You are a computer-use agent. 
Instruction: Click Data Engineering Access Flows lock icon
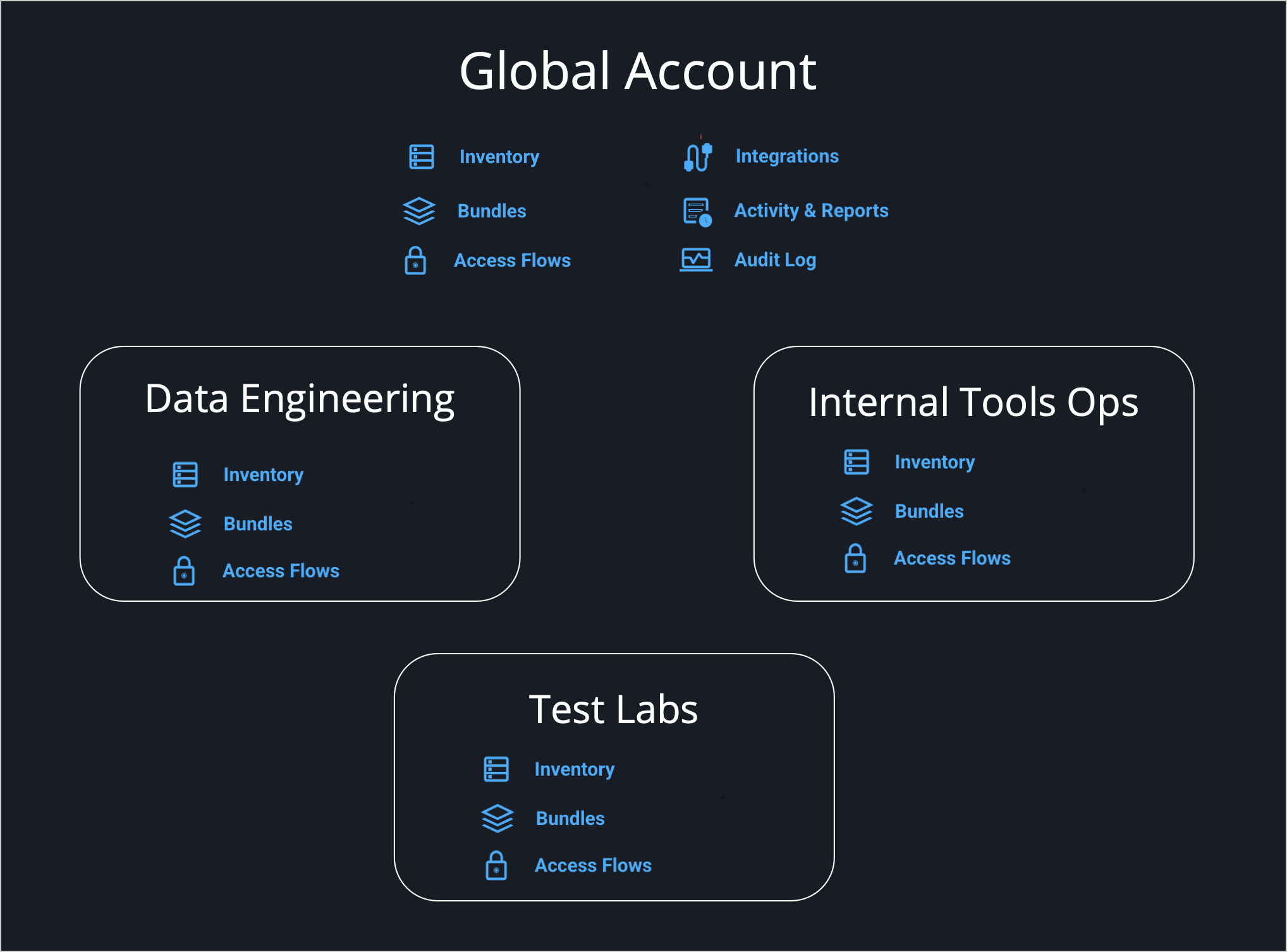pyautogui.click(x=184, y=571)
